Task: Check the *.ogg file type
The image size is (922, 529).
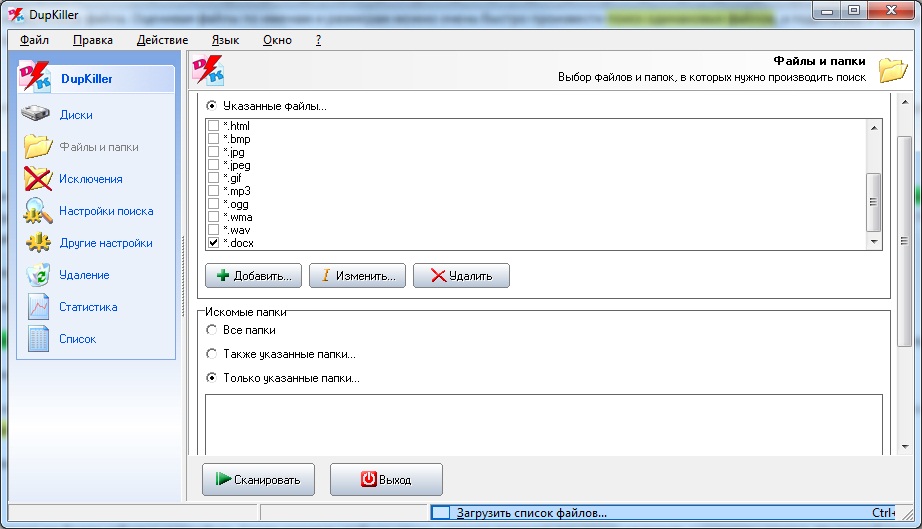Action: click(213, 204)
